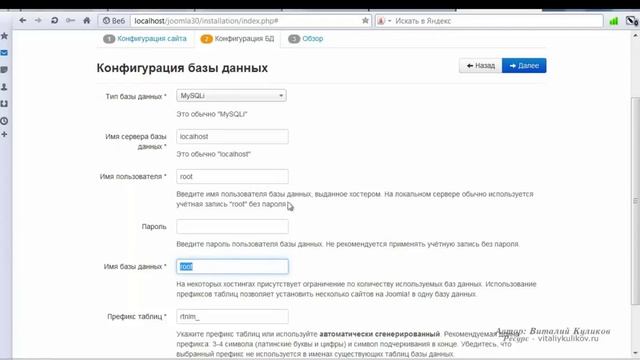Open the bookmarks star sidebar panel
Image resolution: width=640 pixels, height=360 pixels.
pos(4,36)
